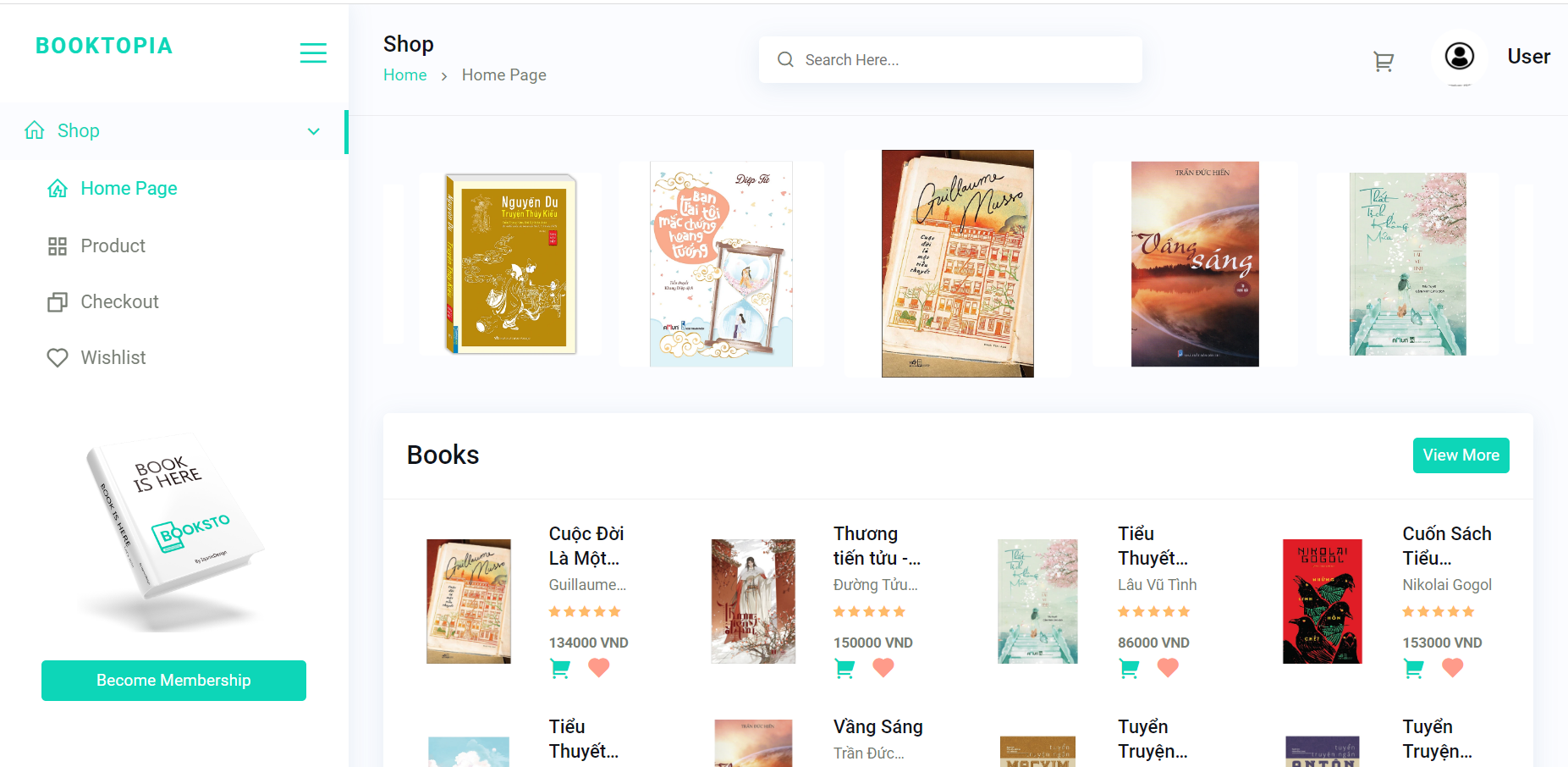Click the Become Membership button
The height and width of the screenshot is (767, 1568).
click(173, 680)
